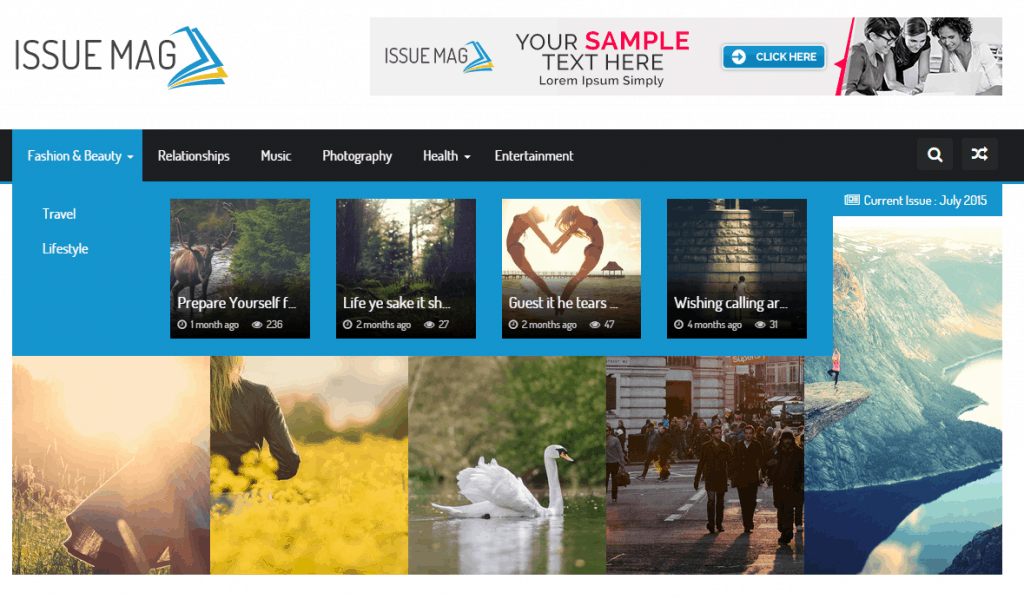Open the 'Guest it he tears' heart thumbnail
The image size is (1024, 599).
pos(571,268)
